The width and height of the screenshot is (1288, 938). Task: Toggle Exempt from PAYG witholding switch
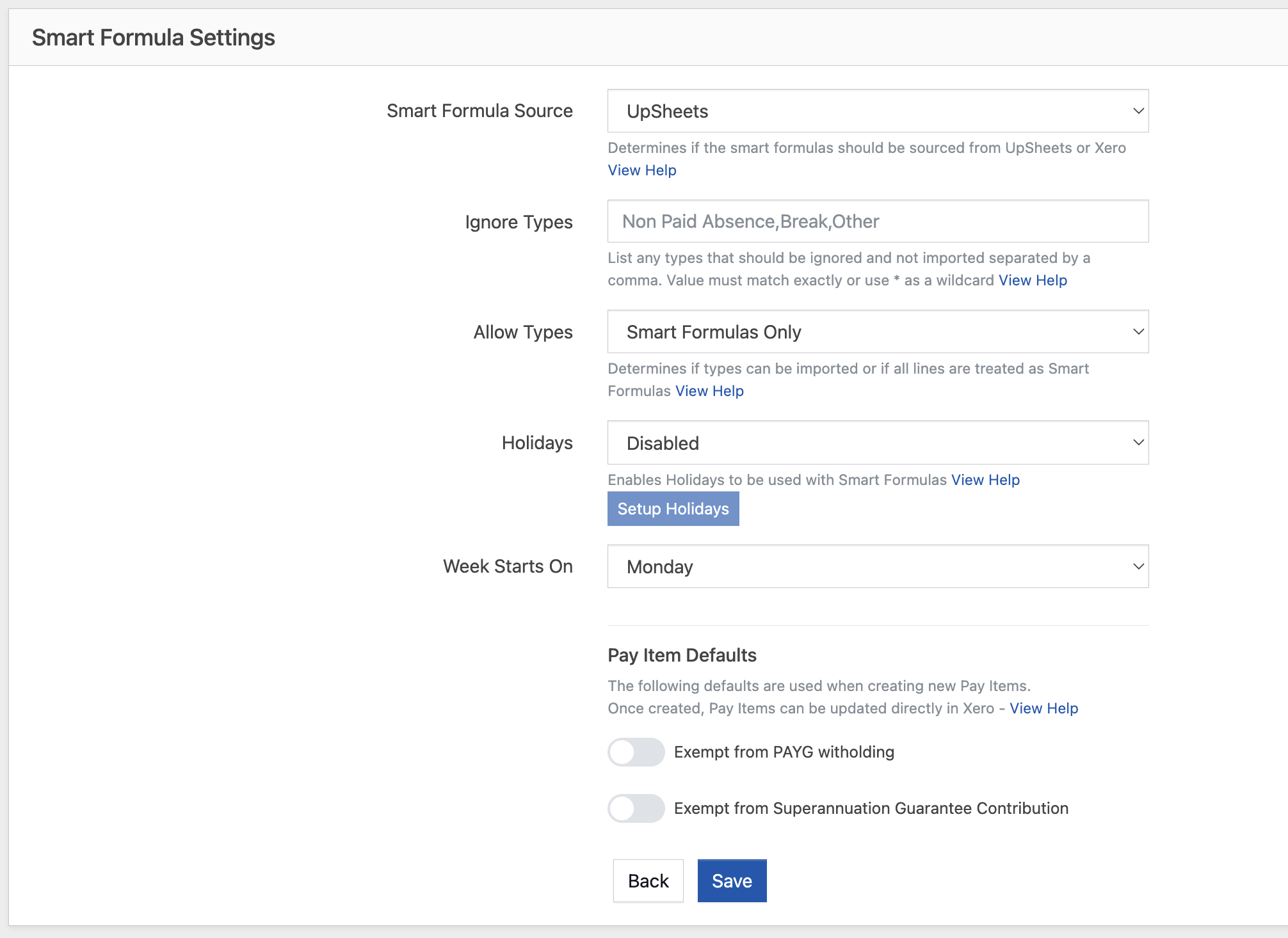coord(636,752)
